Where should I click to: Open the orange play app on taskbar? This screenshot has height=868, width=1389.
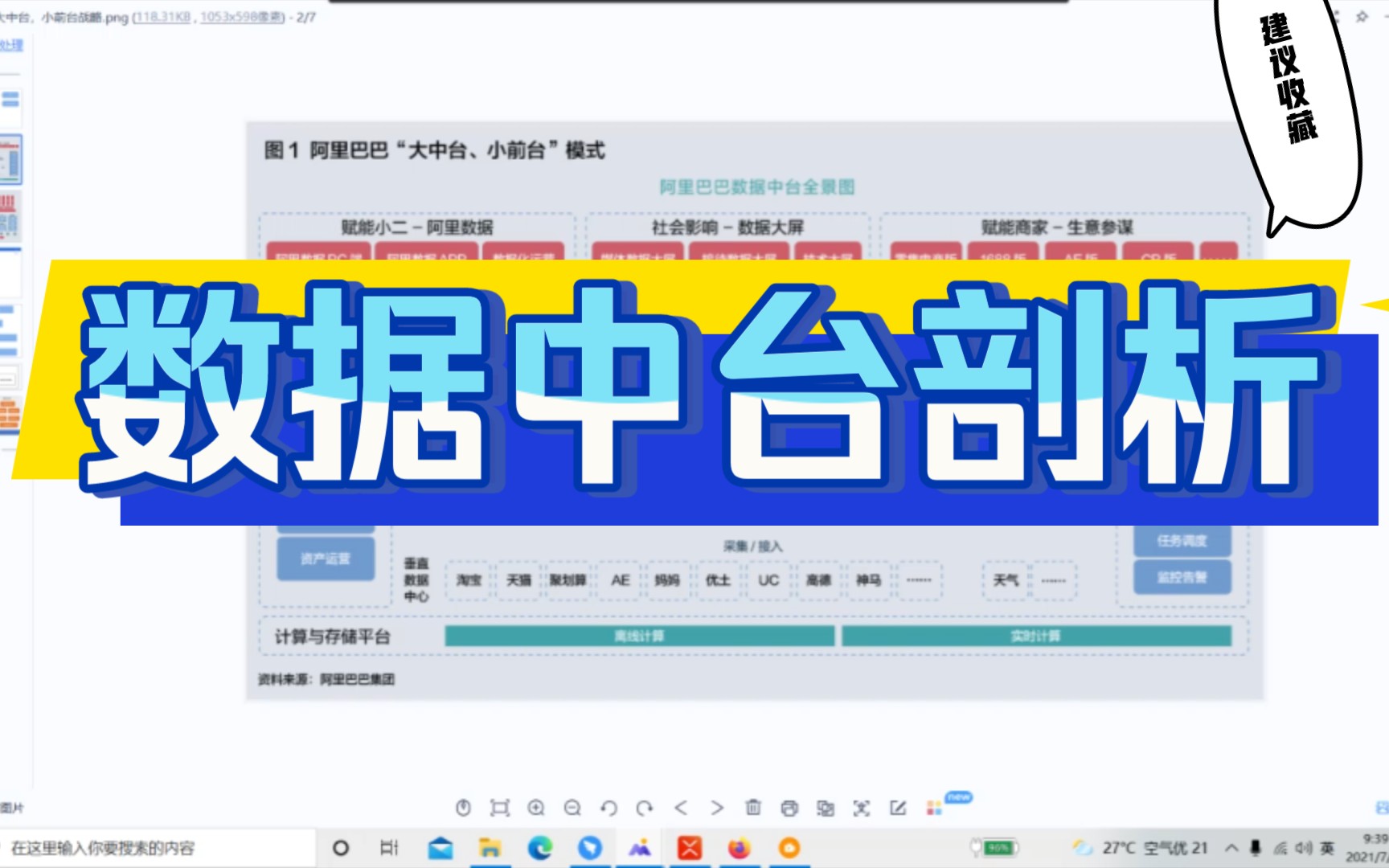tap(789, 848)
